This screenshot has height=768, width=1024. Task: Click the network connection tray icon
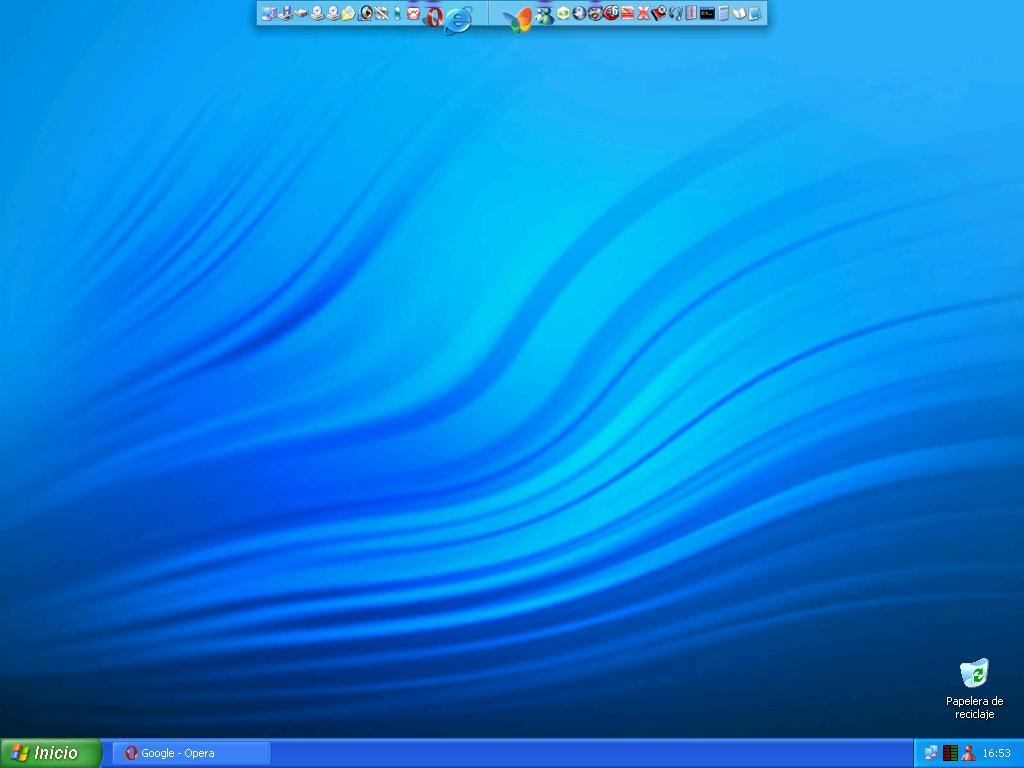click(x=931, y=753)
